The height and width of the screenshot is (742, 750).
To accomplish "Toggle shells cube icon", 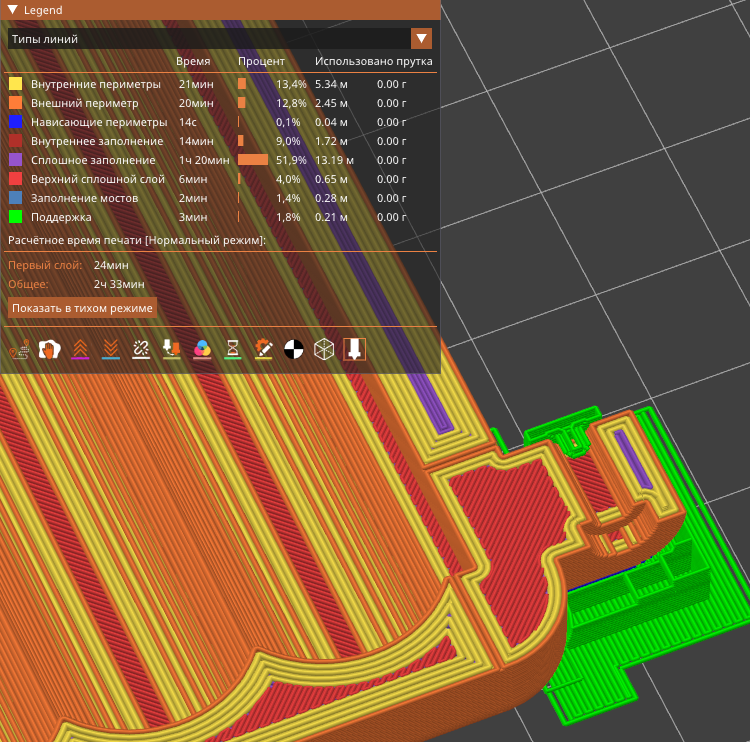I will click(324, 349).
